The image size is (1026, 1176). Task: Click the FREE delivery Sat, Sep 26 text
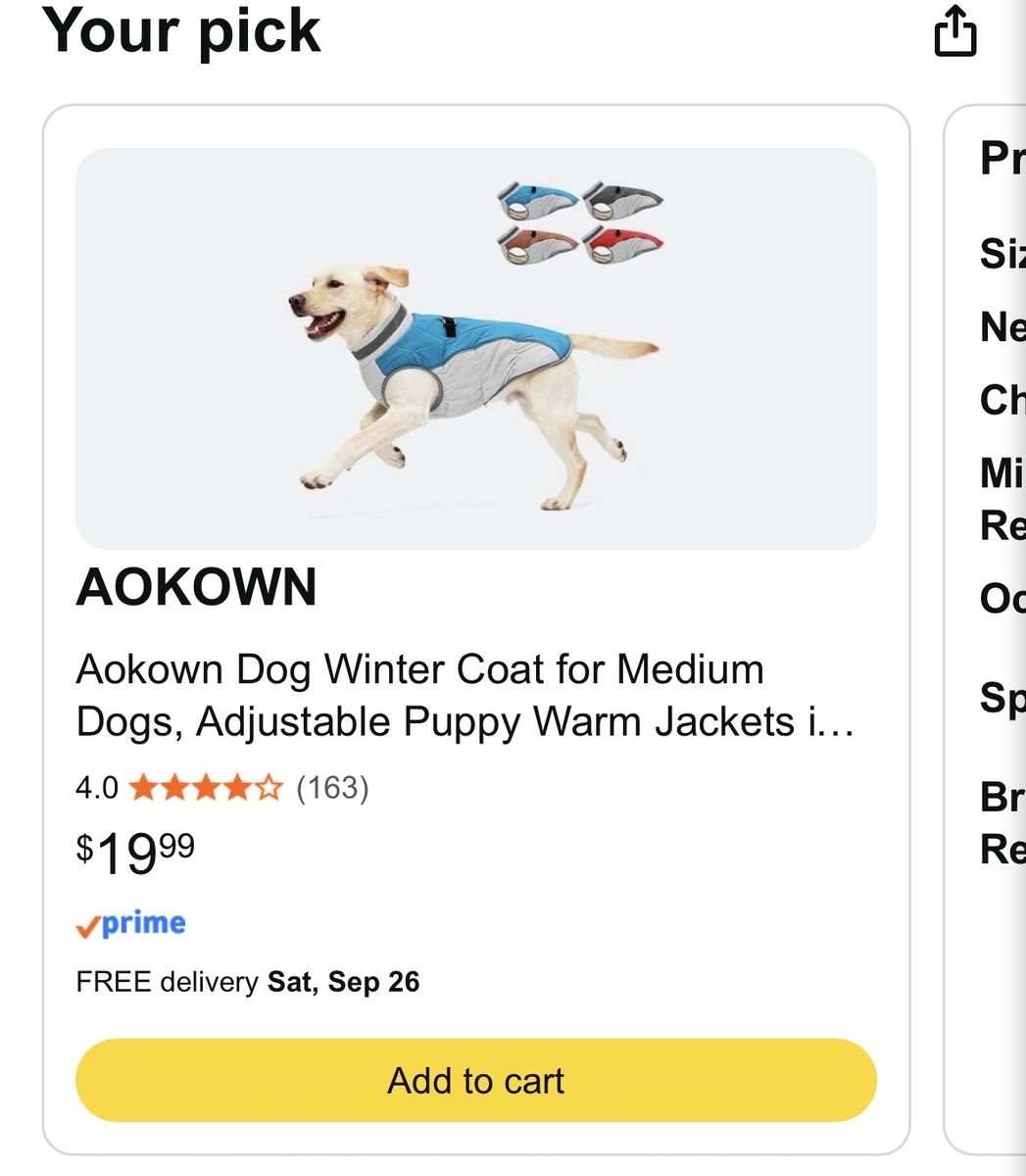(x=248, y=982)
